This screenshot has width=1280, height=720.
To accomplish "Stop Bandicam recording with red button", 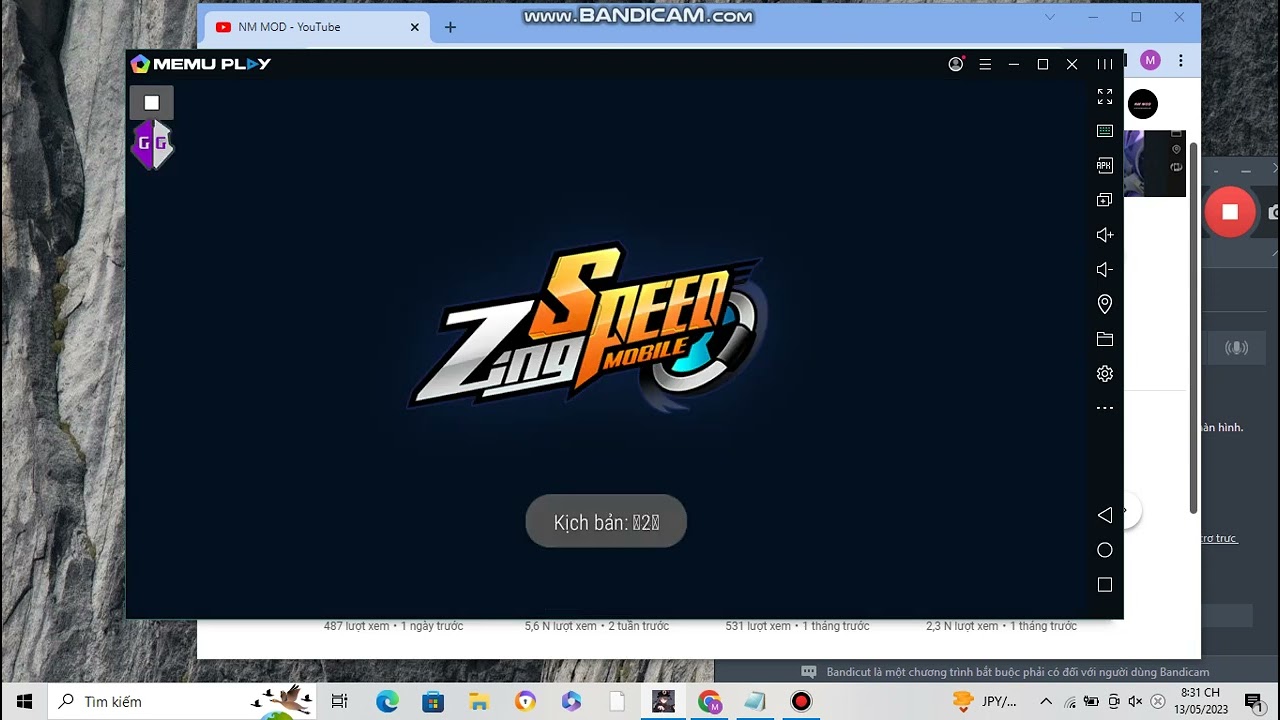I will (1230, 212).
